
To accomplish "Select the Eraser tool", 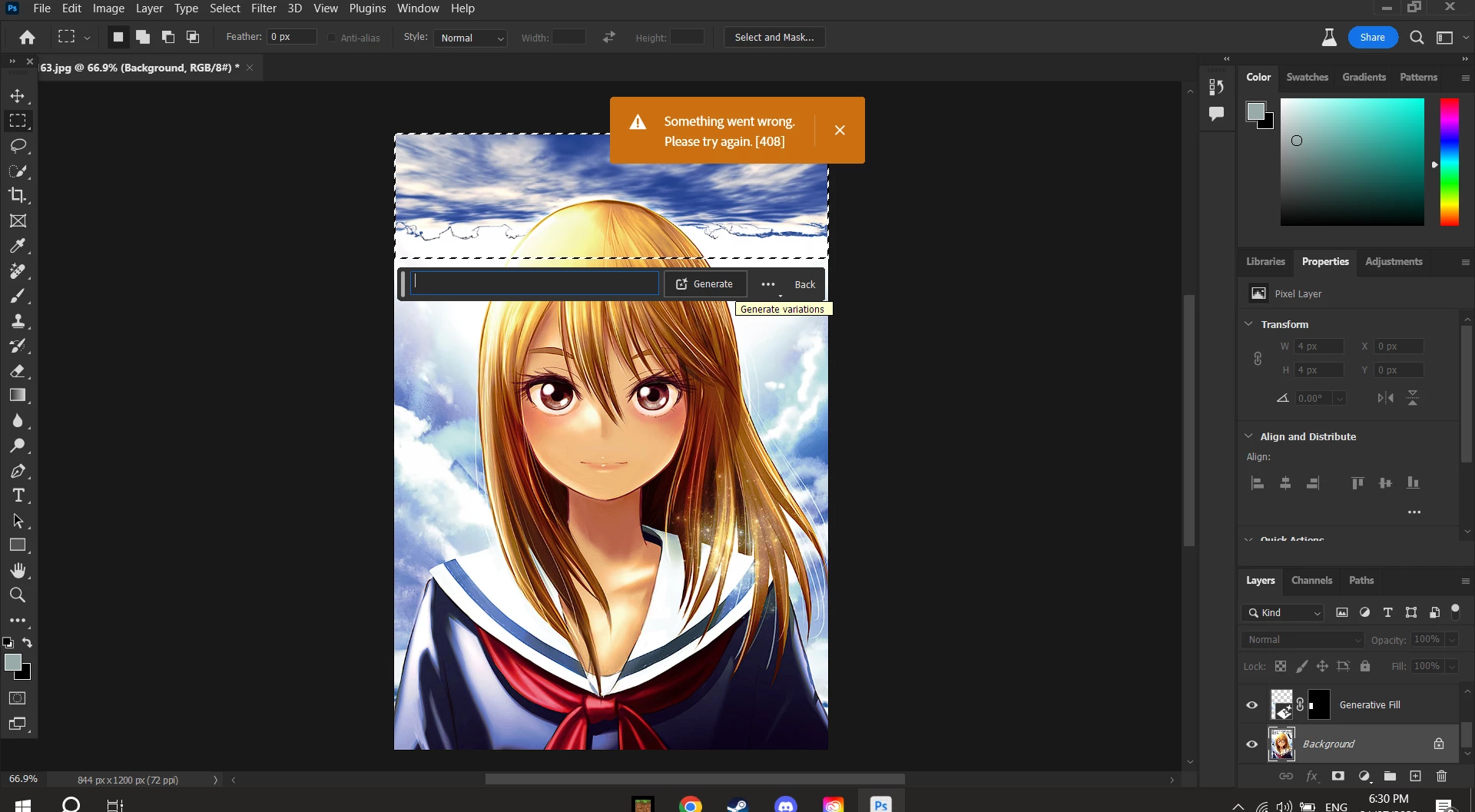I will [18, 371].
